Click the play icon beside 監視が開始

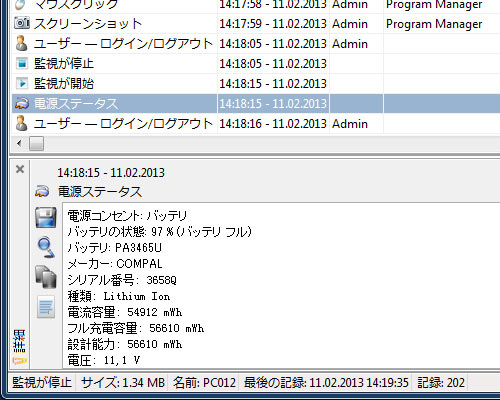coord(22,83)
